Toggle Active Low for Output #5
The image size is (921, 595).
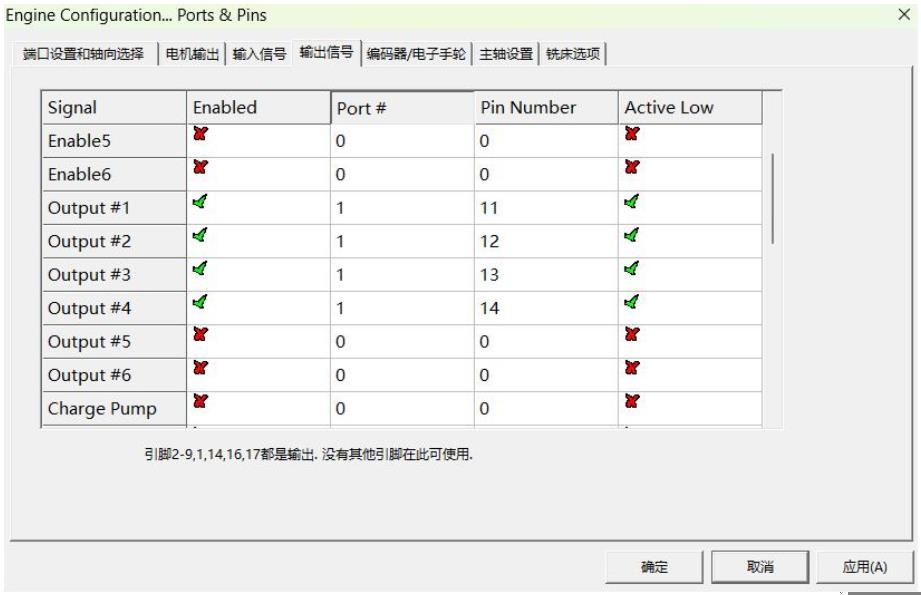click(632, 338)
